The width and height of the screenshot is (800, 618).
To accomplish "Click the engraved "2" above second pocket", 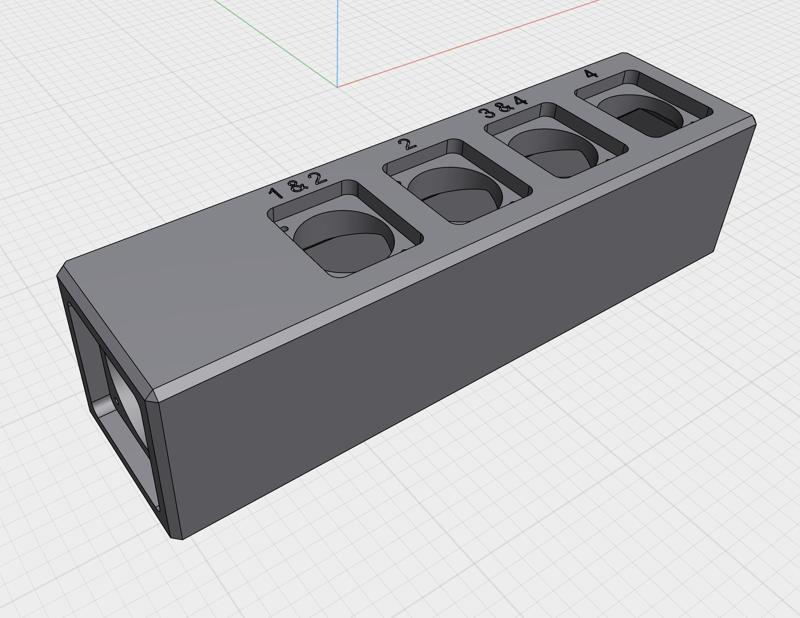I will [x=407, y=144].
